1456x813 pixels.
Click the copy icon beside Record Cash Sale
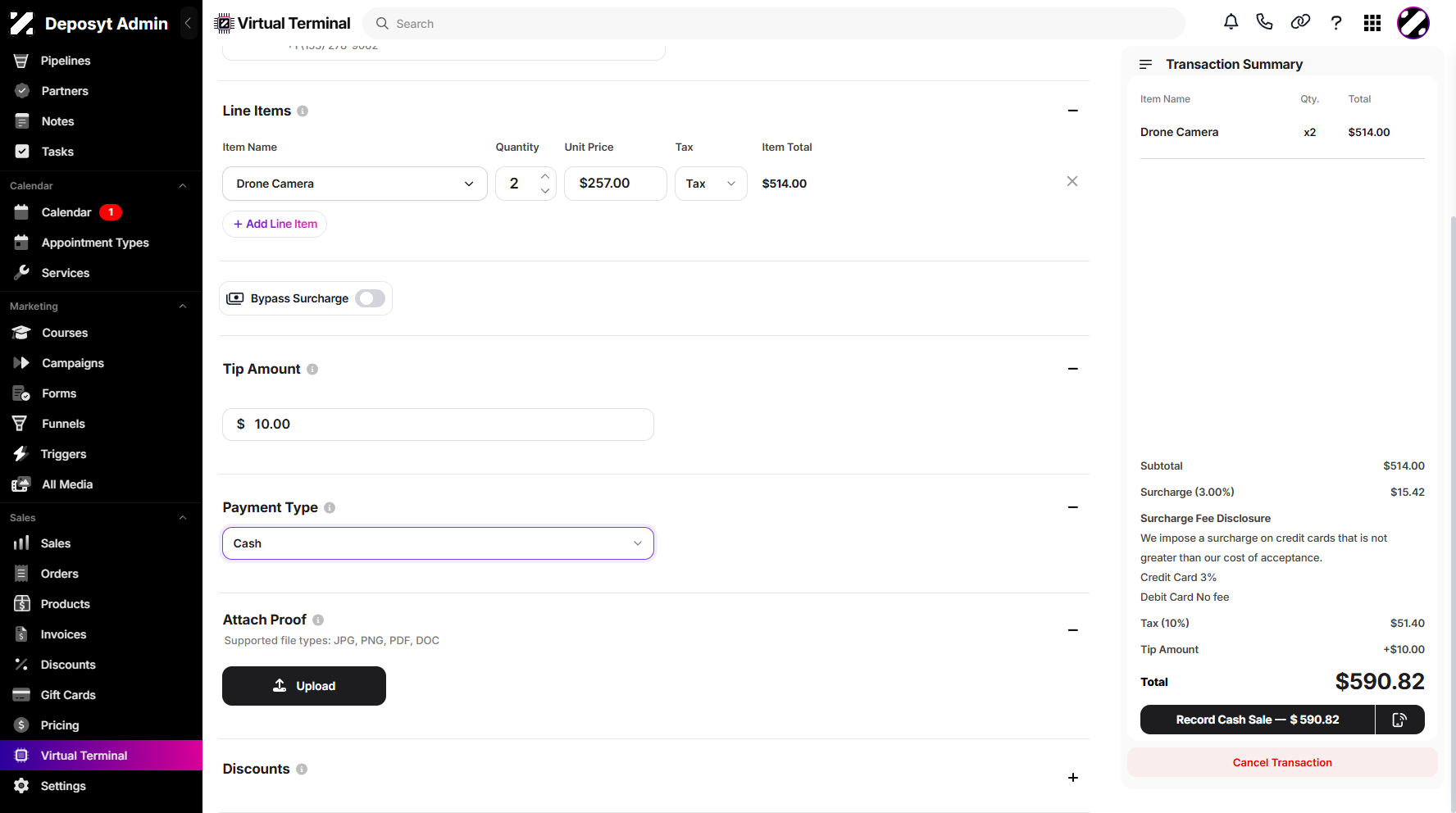(x=1400, y=720)
